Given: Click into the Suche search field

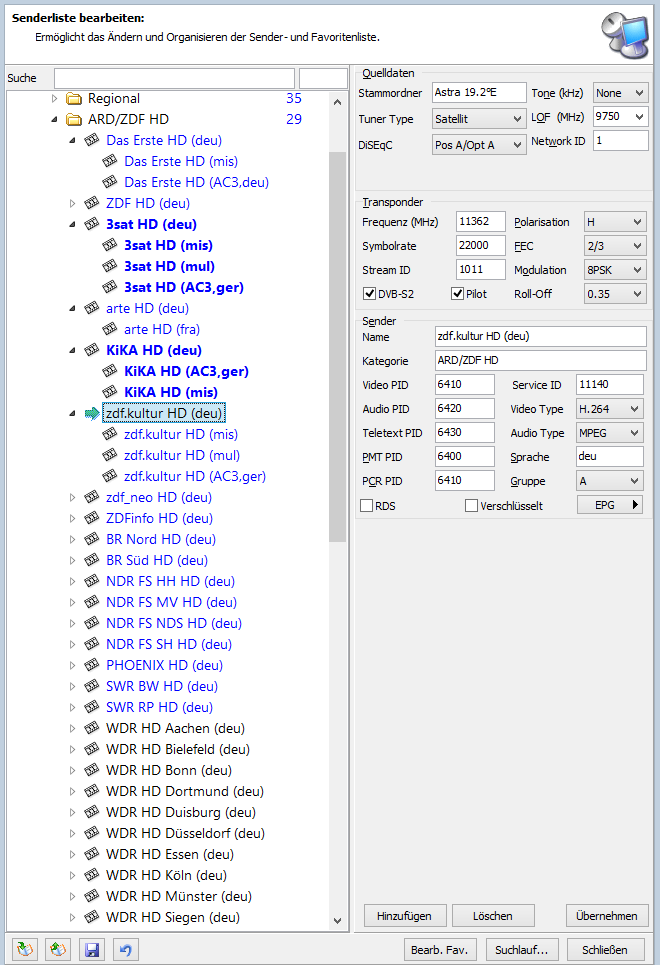Looking at the screenshot, I should (x=174, y=78).
